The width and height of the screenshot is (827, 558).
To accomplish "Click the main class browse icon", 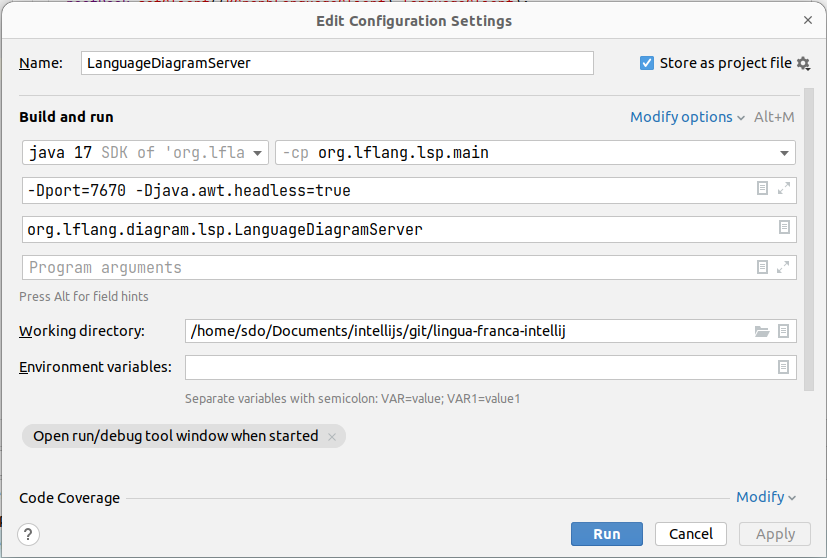I will pyautogui.click(x=784, y=228).
